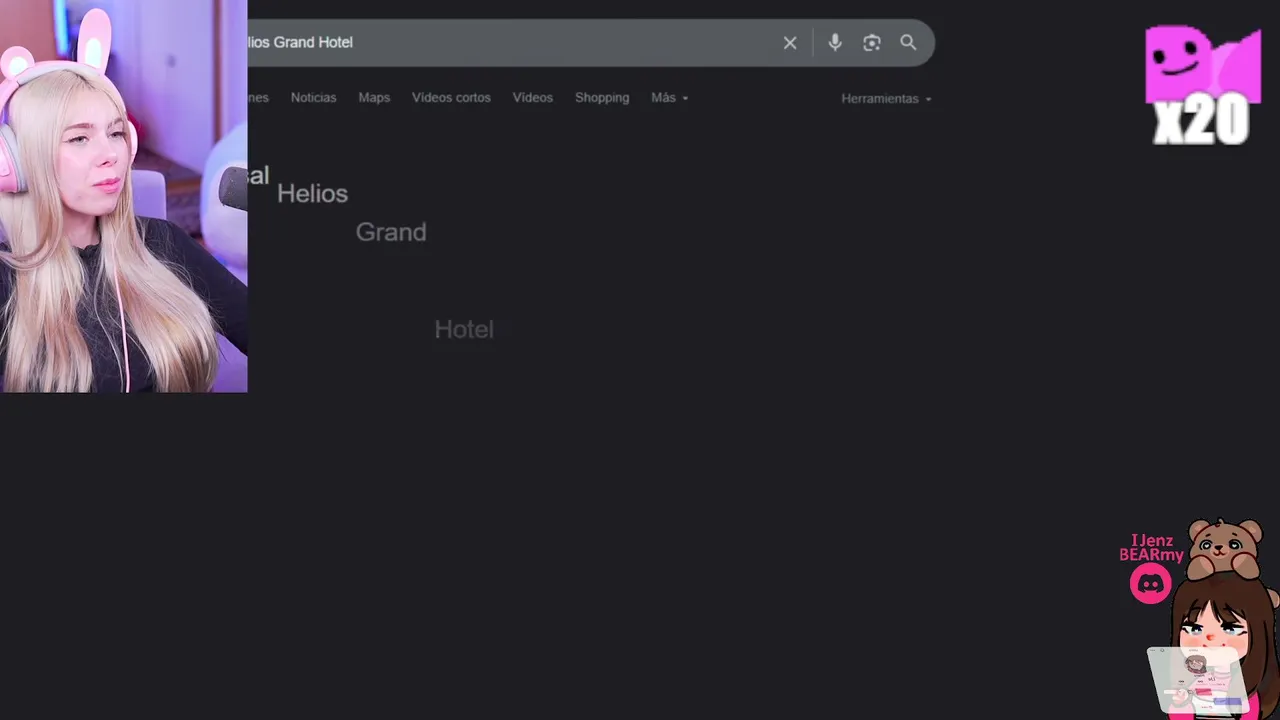Open the Maps tab

pyautogui.click(x=374, y=97)
